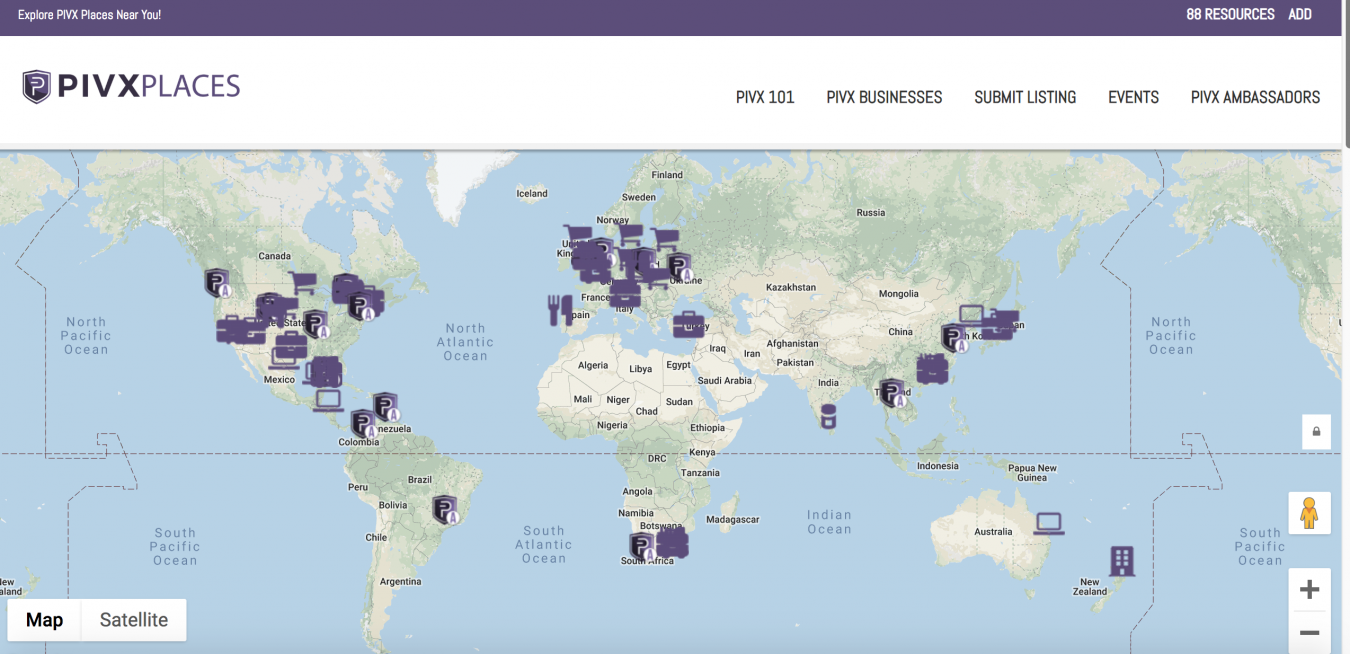Click the ambassador shield marker near Korea
Image resolution: width=1350 pixels, height=654 pixels.
pyautogui.click(x=954, y=338)
